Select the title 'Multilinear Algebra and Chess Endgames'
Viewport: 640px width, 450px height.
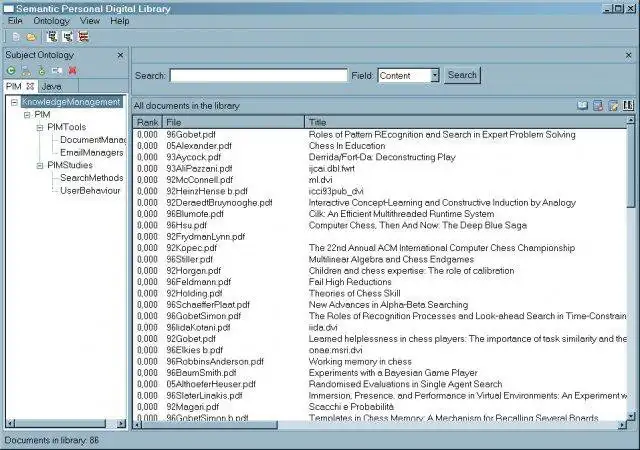[x=391, y=259]
